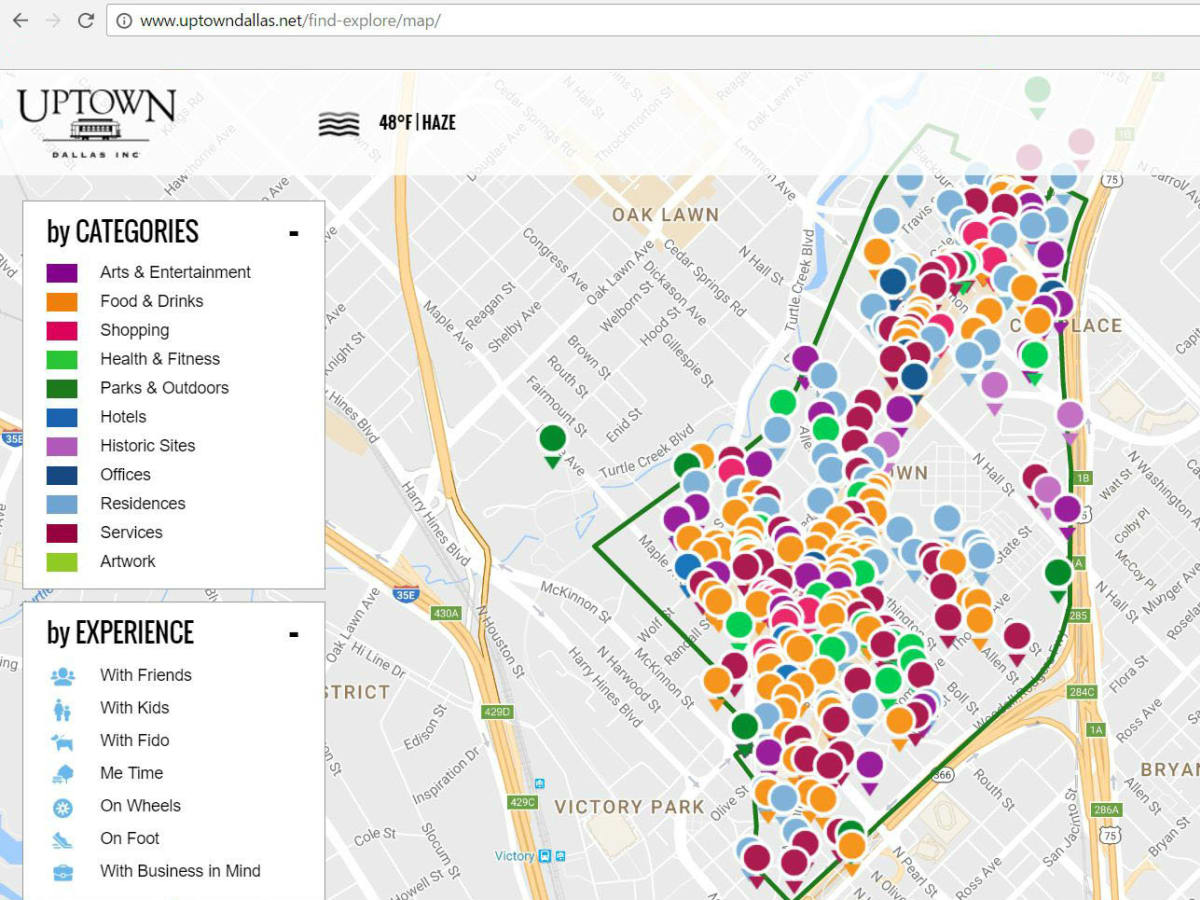
Task: Select the Historic Sites category entry
Action: tap(147, 446)
